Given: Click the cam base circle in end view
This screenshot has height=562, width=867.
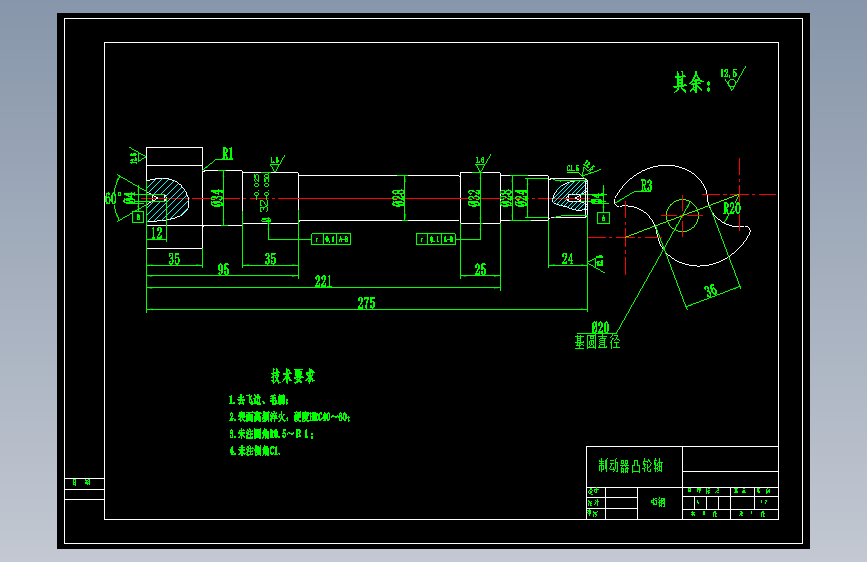Looking at the screenshot, I should [x=682, y=216].
